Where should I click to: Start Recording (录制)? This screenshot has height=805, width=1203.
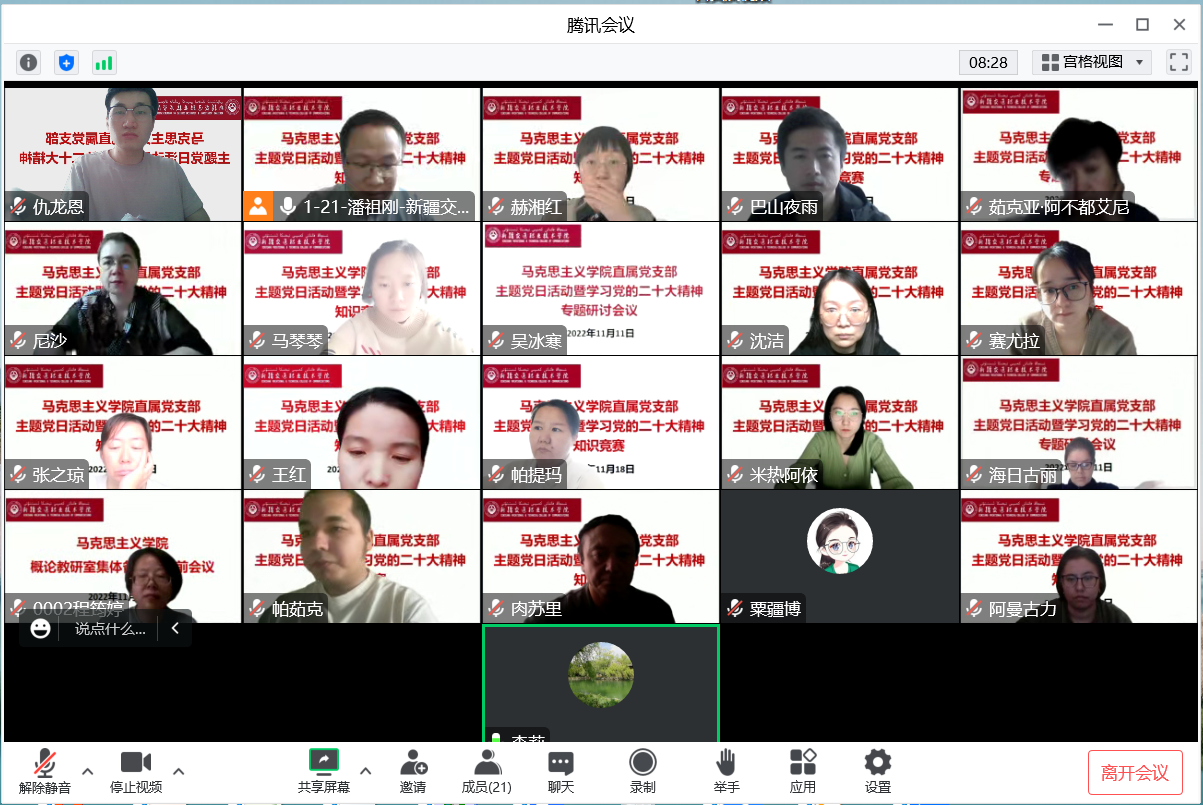coord(642,772)
